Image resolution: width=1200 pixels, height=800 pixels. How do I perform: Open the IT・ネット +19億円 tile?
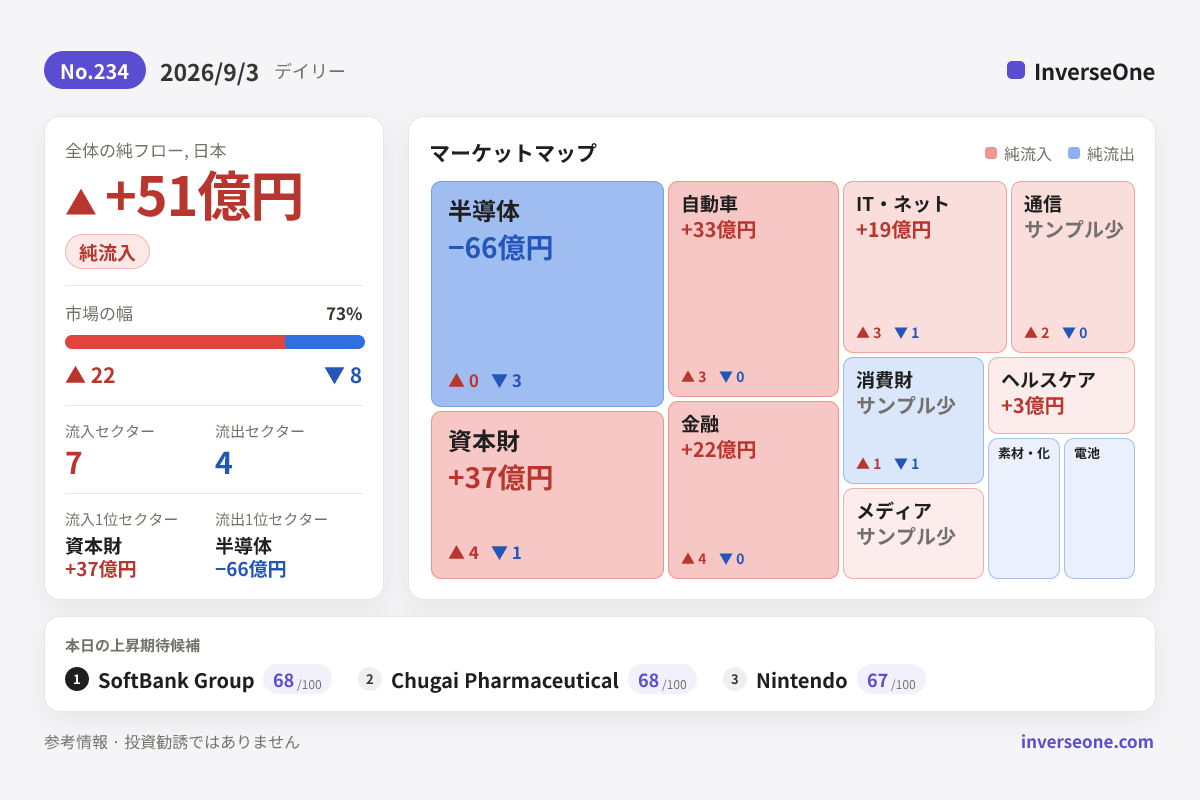coord(925,267)
